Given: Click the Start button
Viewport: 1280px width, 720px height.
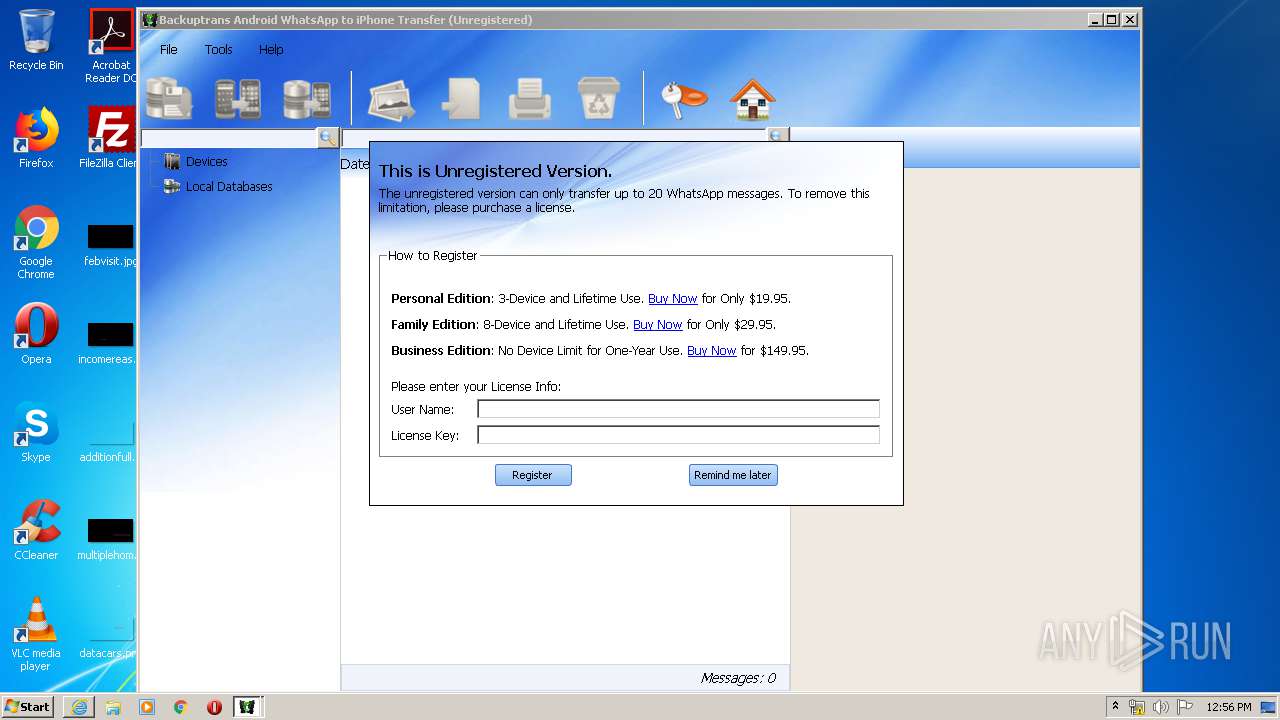Looking at the screenshot, I should (x=28, y=707).
